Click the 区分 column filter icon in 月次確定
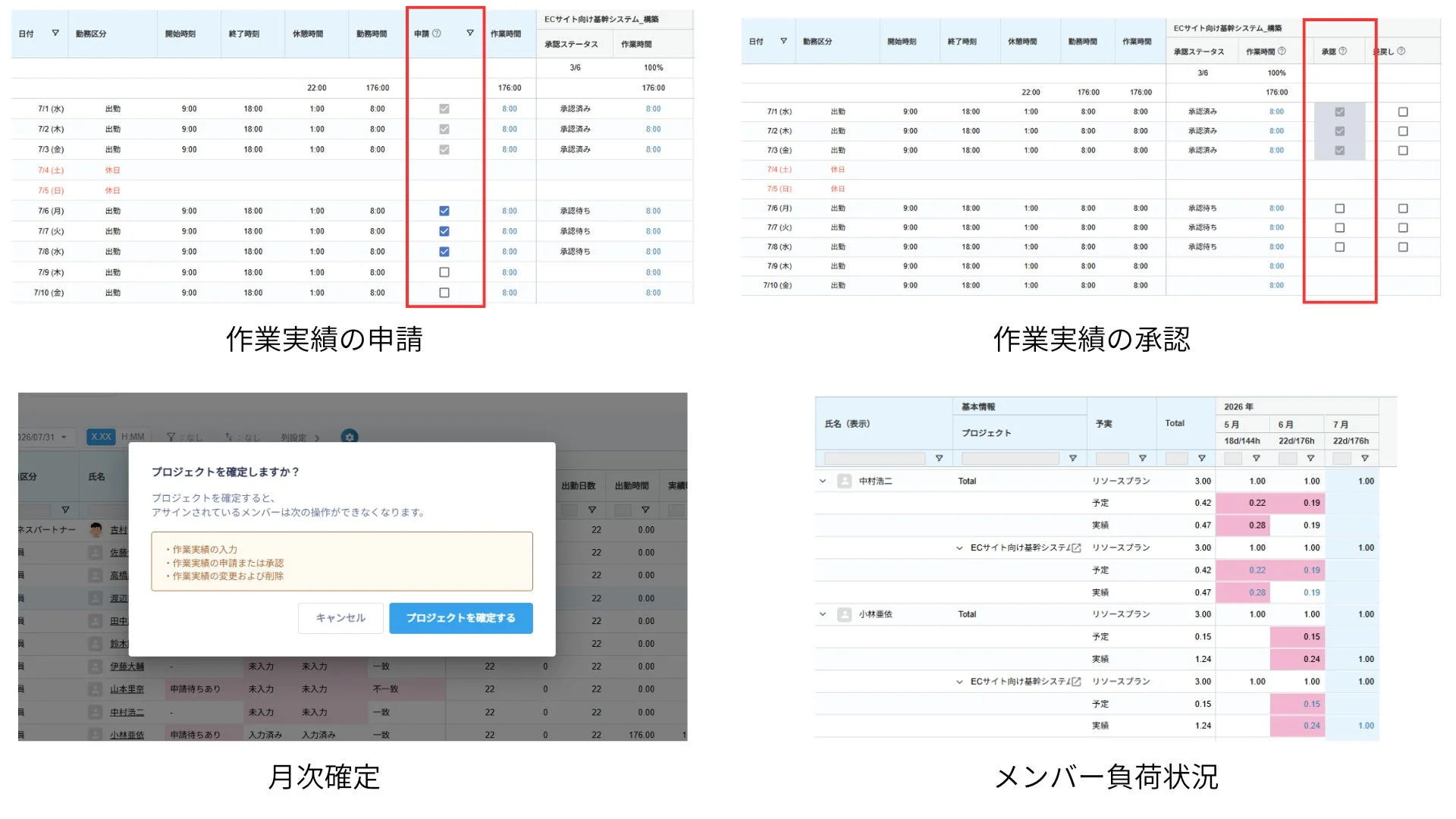1456x819 pixels. [65, 510]
